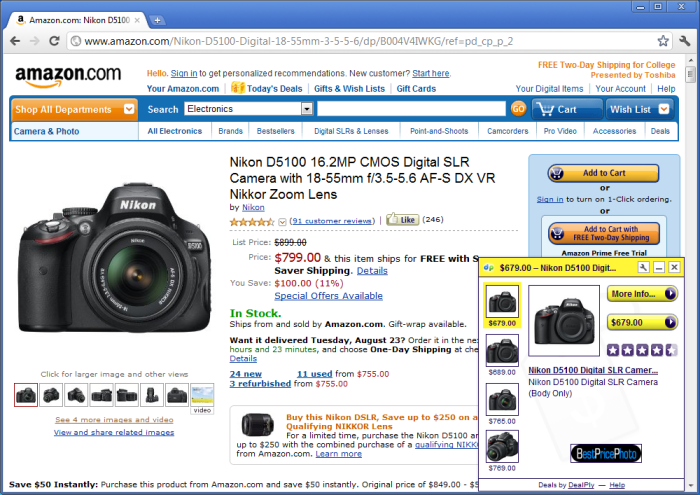The width and height of the screenshot is (700, 495).
Task: Open Special Offers Available link
Action: point(328,295)
